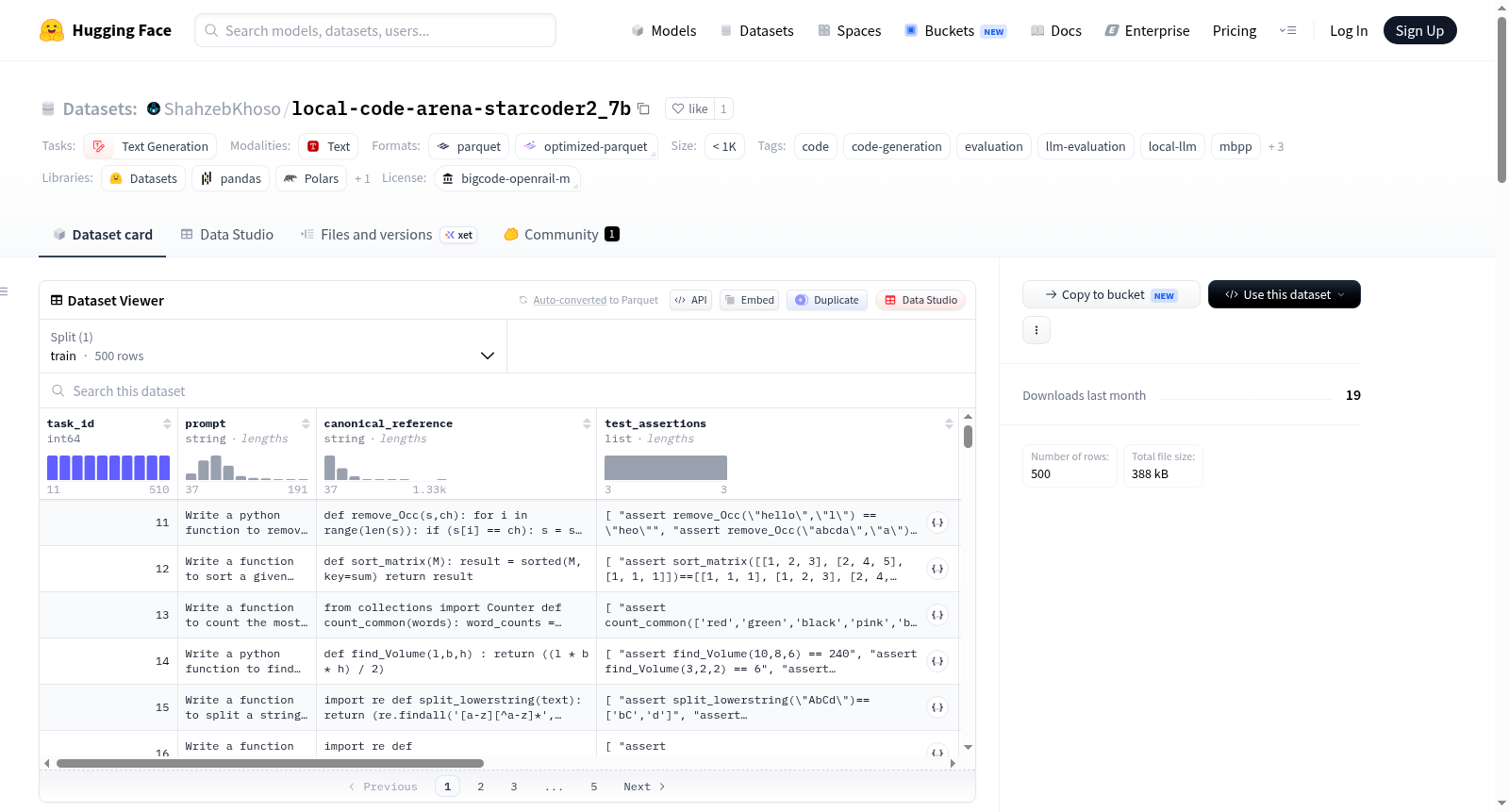Image resolution: width=1509 pixels, height=812 pixels.
Task: Click the search magnifier in dataset viewer
Action: pyautogui.click(x=58, y=390)
